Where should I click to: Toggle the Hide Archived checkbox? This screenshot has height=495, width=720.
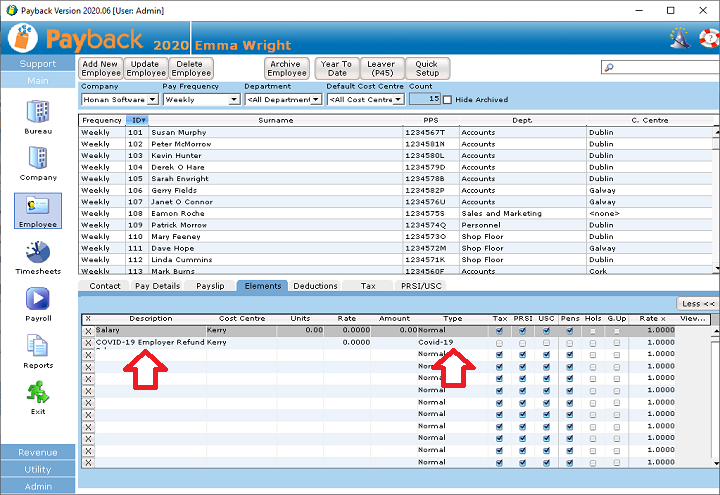tap(448, 99)
